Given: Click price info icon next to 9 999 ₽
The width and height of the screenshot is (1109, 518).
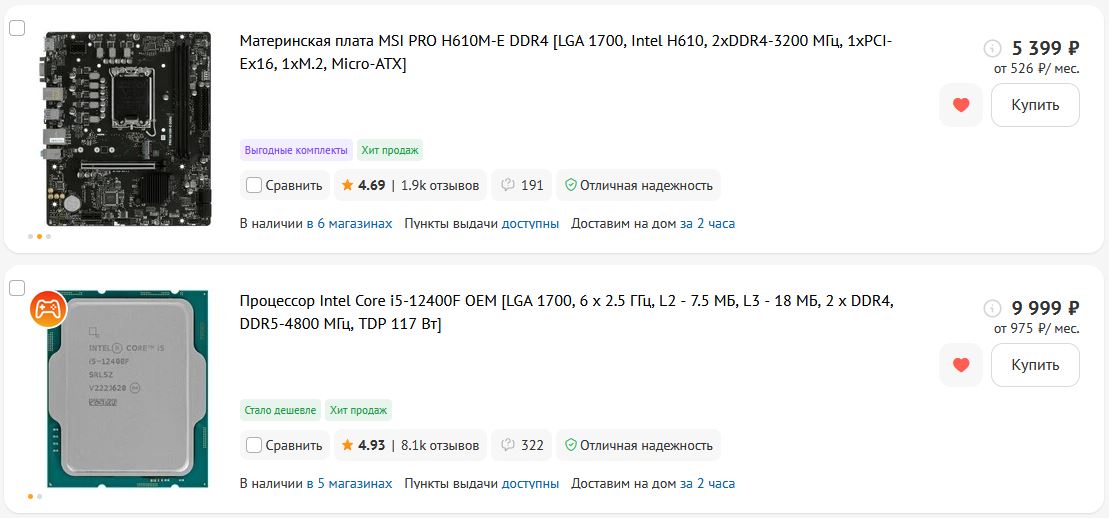Looking at the screenshot, I should 992,308.
